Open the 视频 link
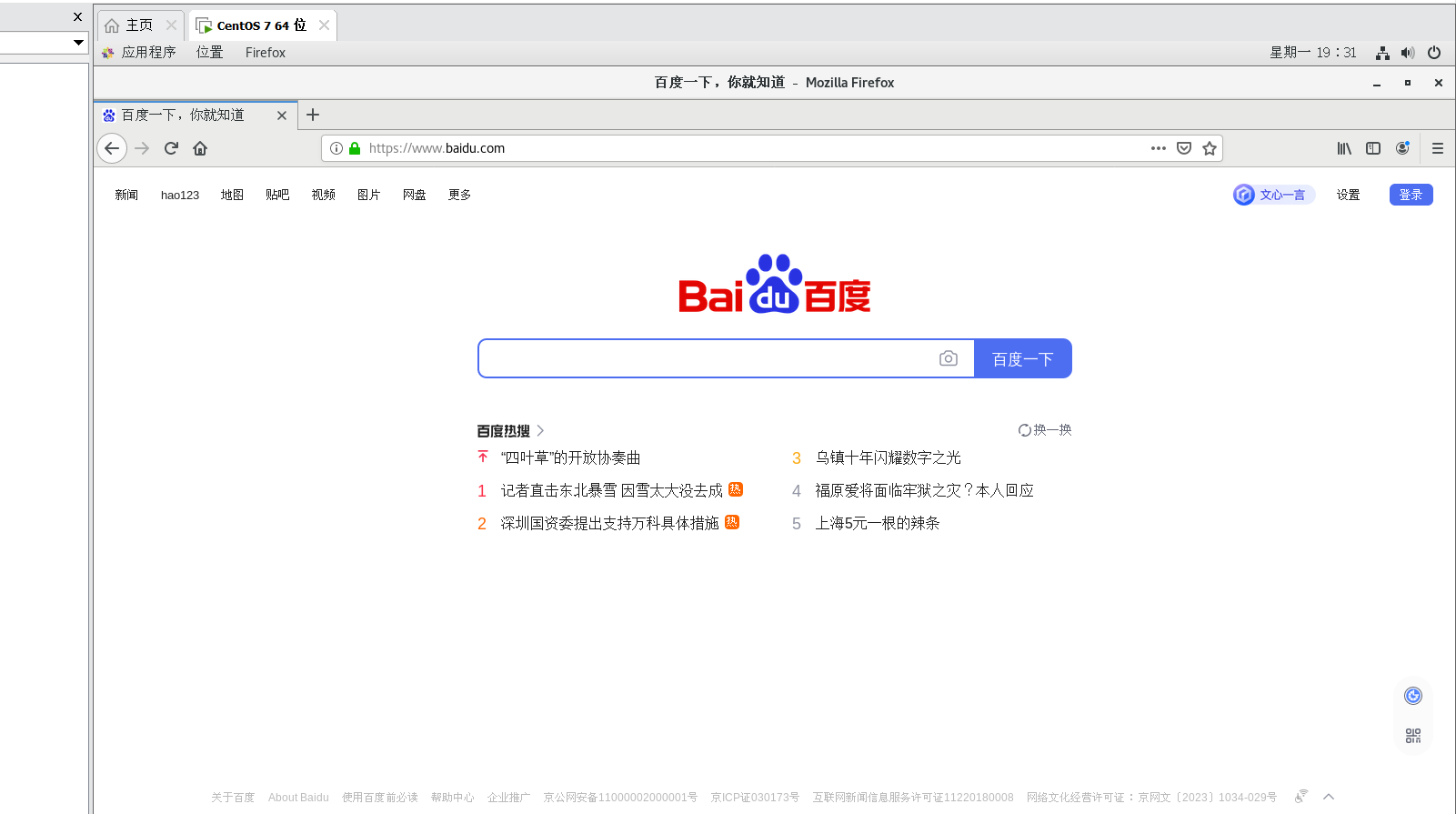Screen dimensions: 1456x814 point(324,195)
